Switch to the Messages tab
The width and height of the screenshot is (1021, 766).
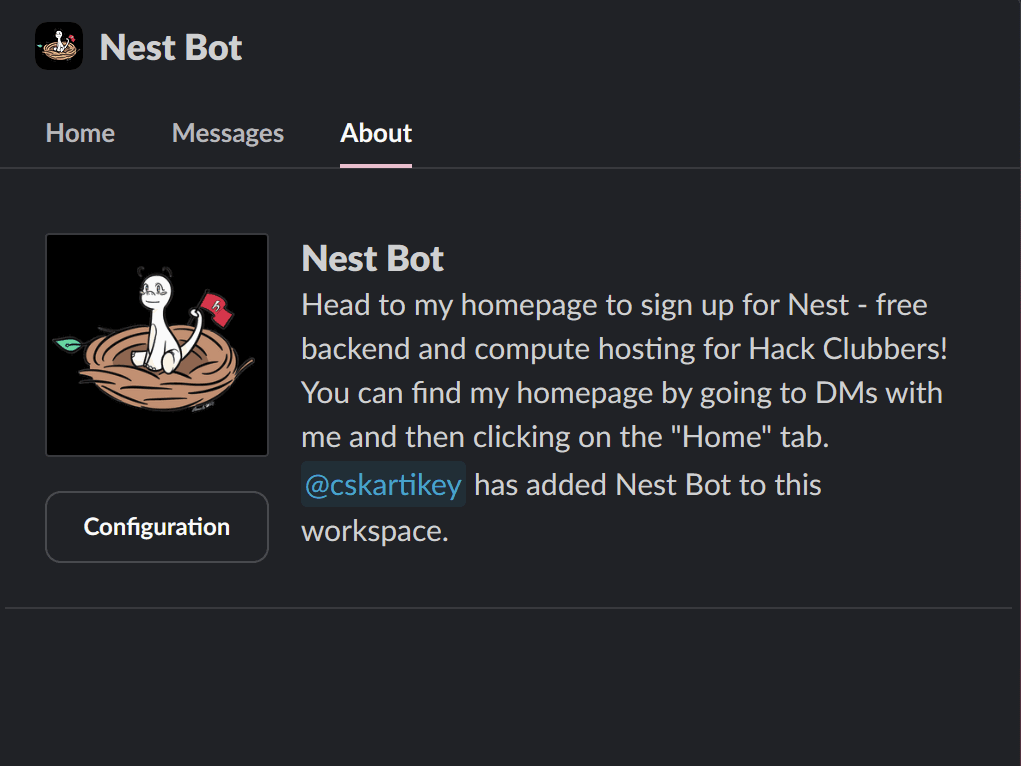click(228, 133)
